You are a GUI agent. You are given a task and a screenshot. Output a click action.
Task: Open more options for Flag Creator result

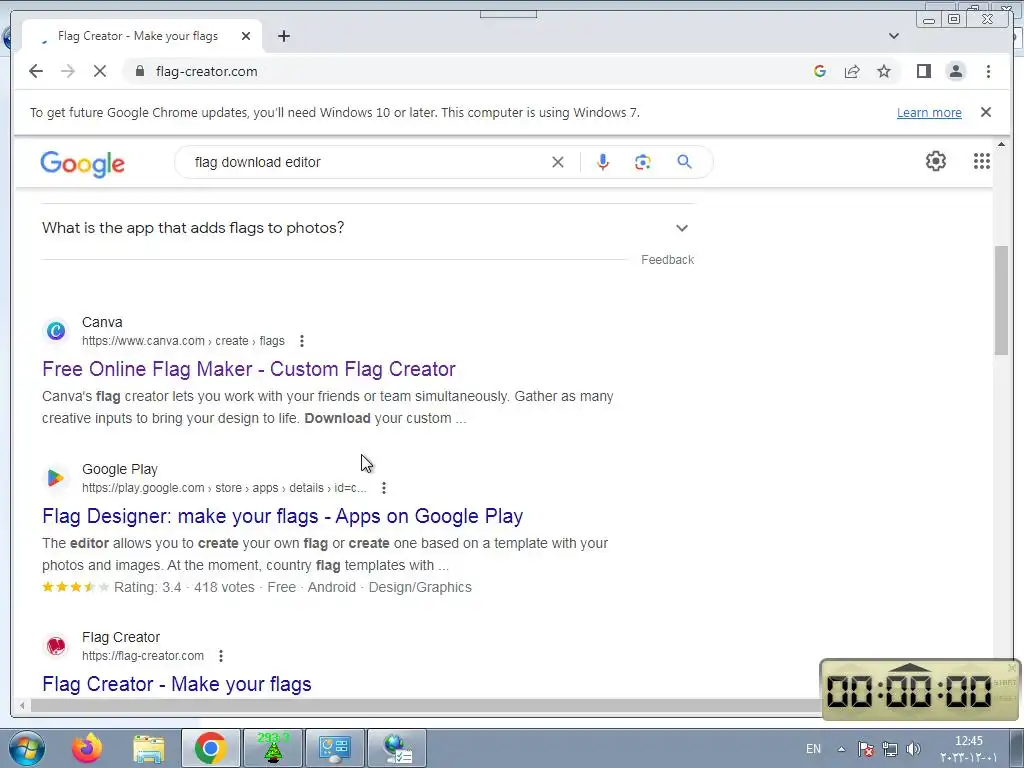(221, 656)
